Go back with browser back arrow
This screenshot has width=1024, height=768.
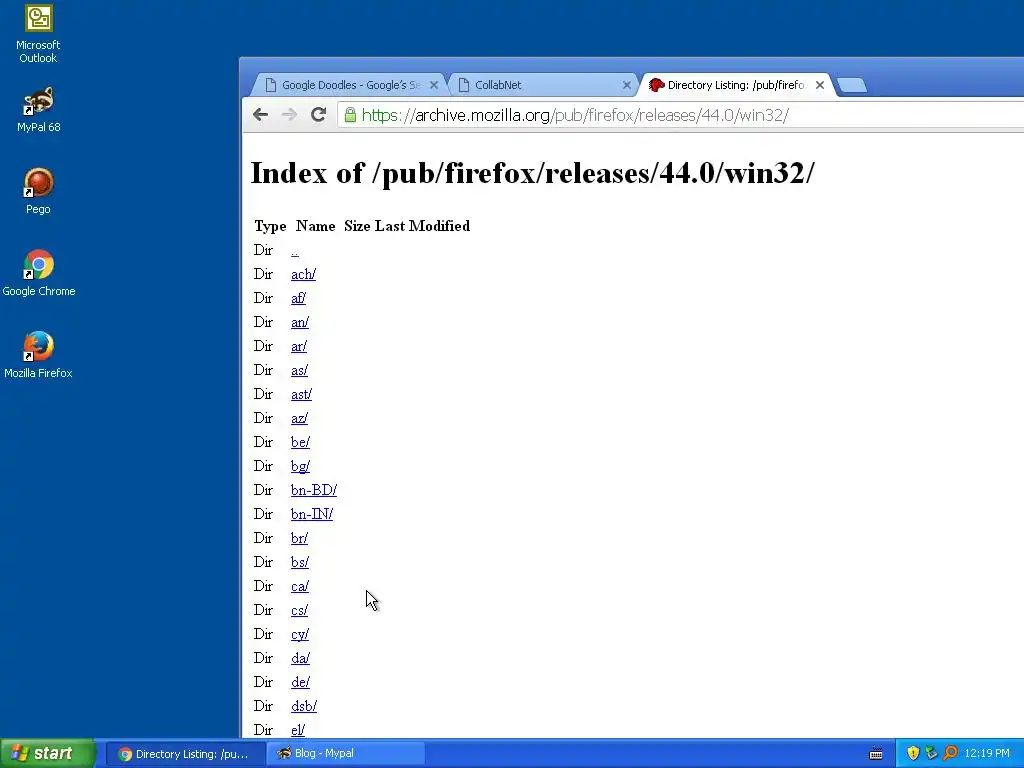(261, 115)
